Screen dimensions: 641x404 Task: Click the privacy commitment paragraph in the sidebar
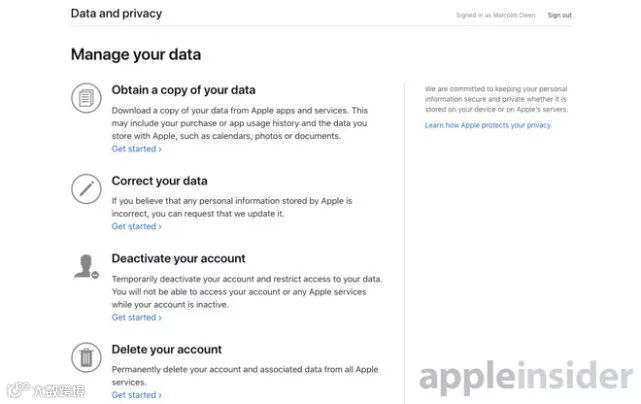click(496, 99)
